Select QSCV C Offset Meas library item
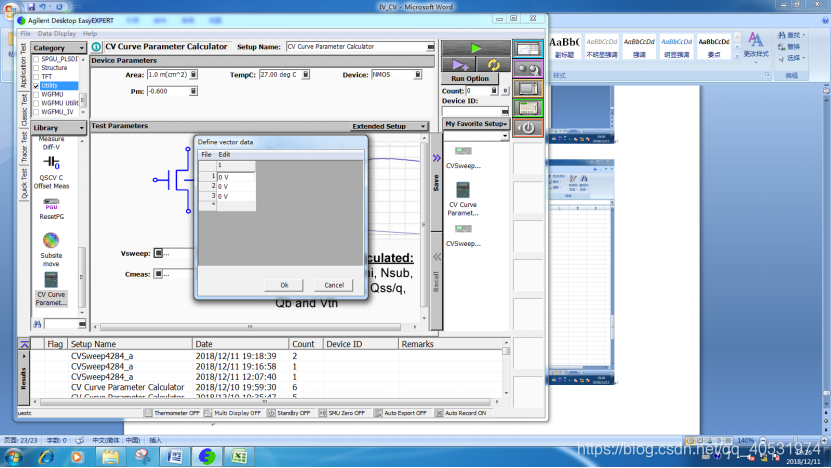 click(x=51, y=172)
